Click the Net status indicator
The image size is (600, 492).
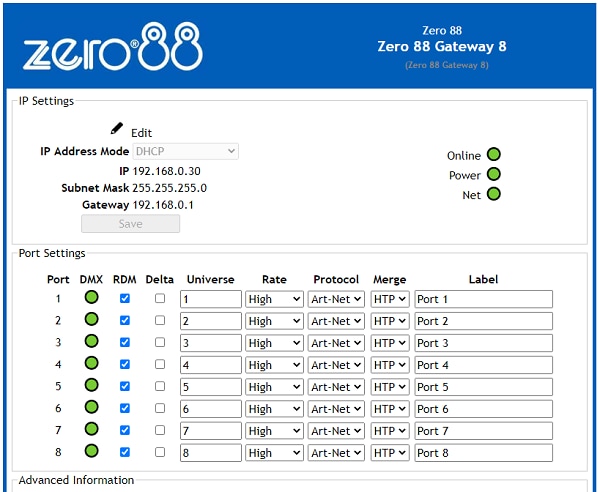pos(494,194)
